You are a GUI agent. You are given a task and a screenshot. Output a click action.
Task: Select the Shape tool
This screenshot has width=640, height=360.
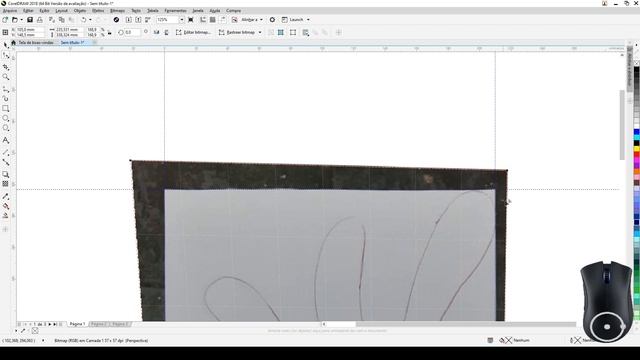click(x=6, y=56)
